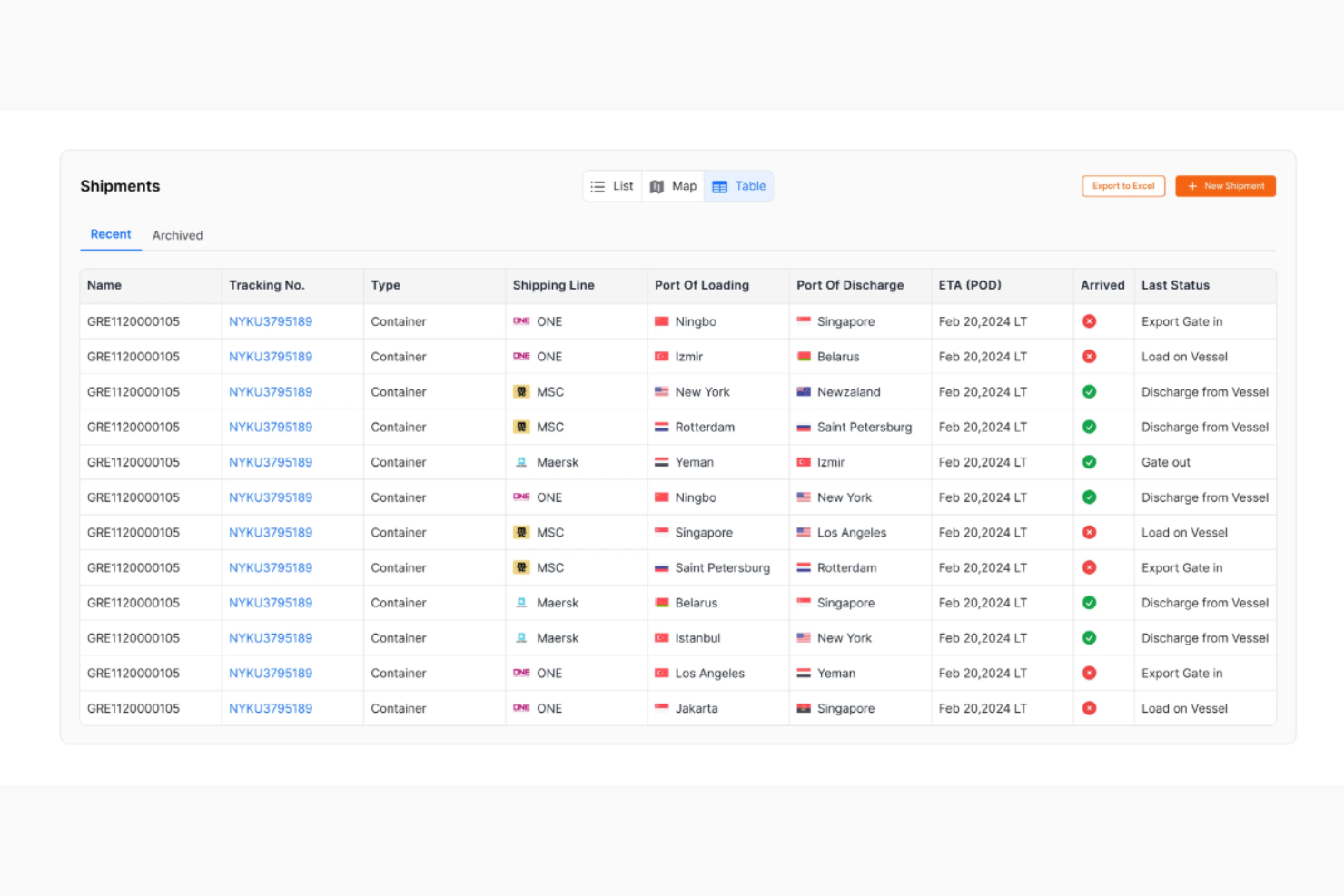Click green arrived check in Ningbo-to-New York row

click(1090, 497)
